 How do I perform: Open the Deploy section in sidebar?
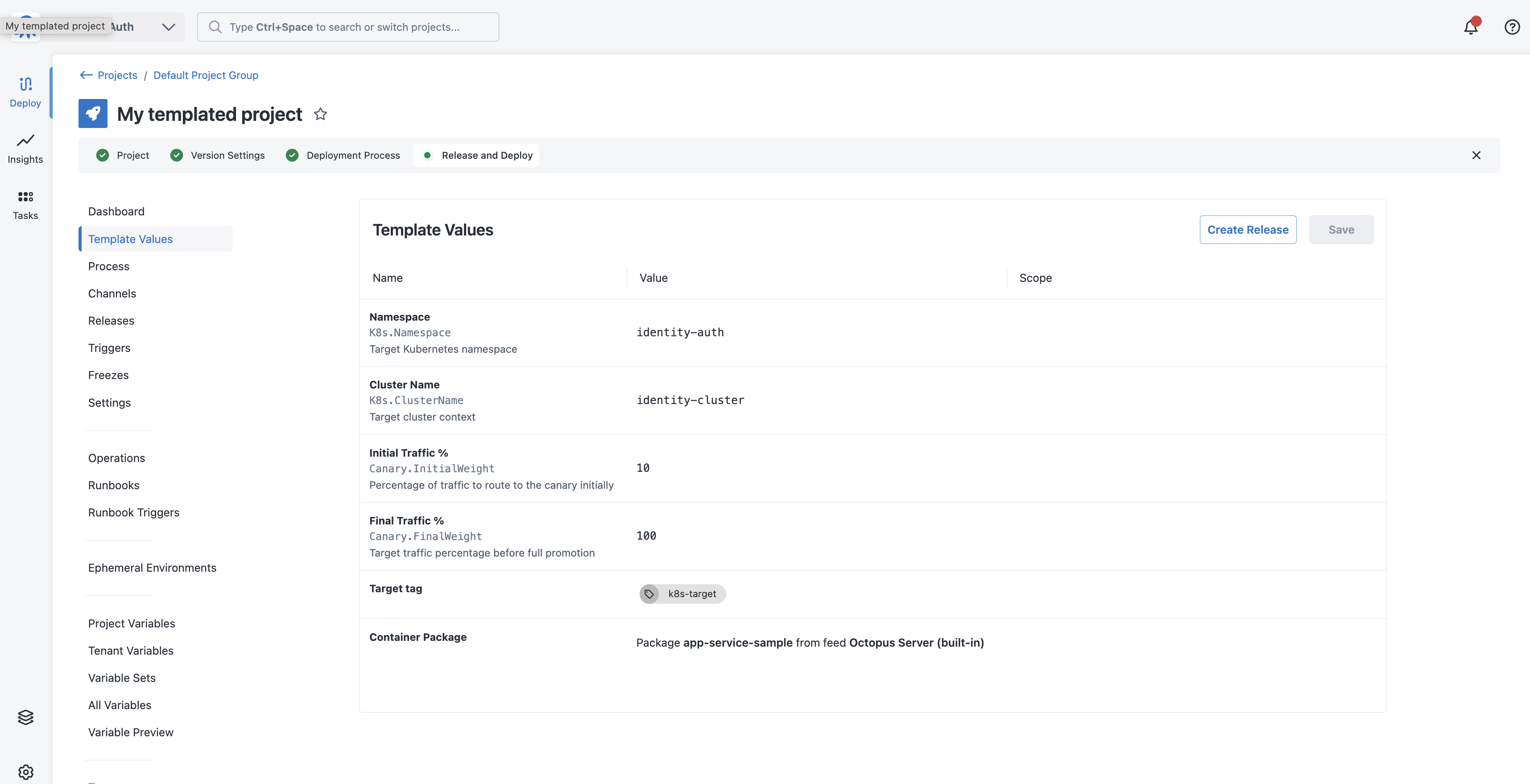pyautogui.click(x=25, y=92)
